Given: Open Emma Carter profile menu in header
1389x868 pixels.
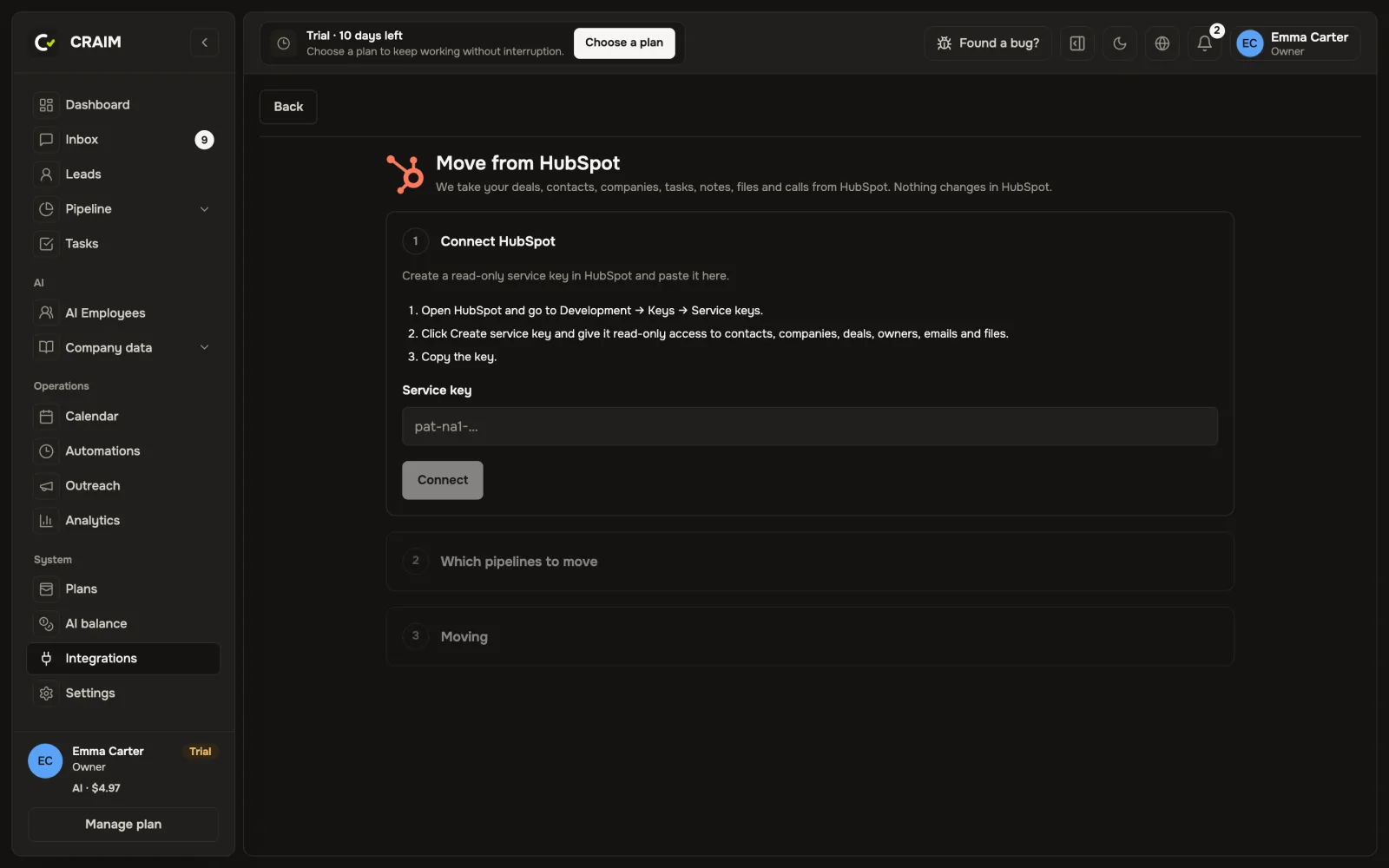Looking at the screenshot, I should (x=1295, y=43).
